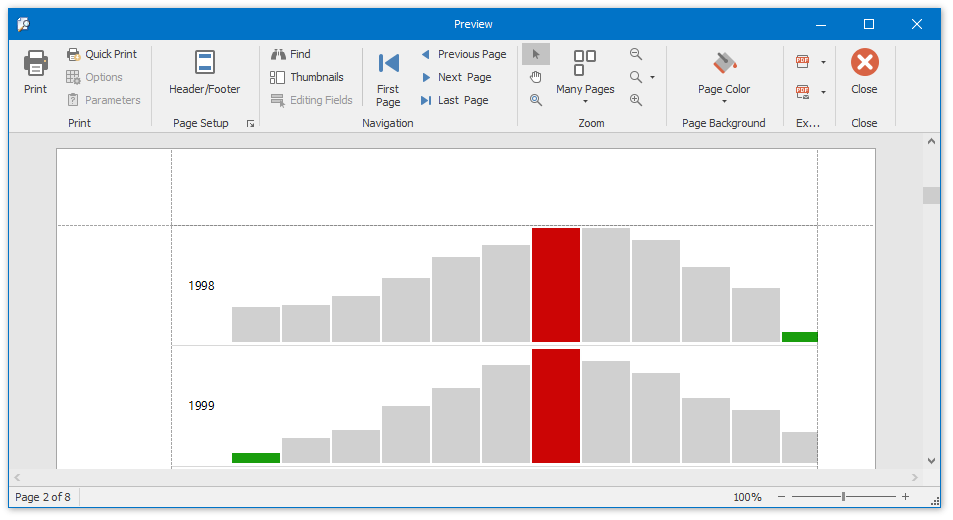Screen dimensions: 953x520
Task: Click the zoom slider in status bar
Action: pyautogui.click(x=843, y=497)
